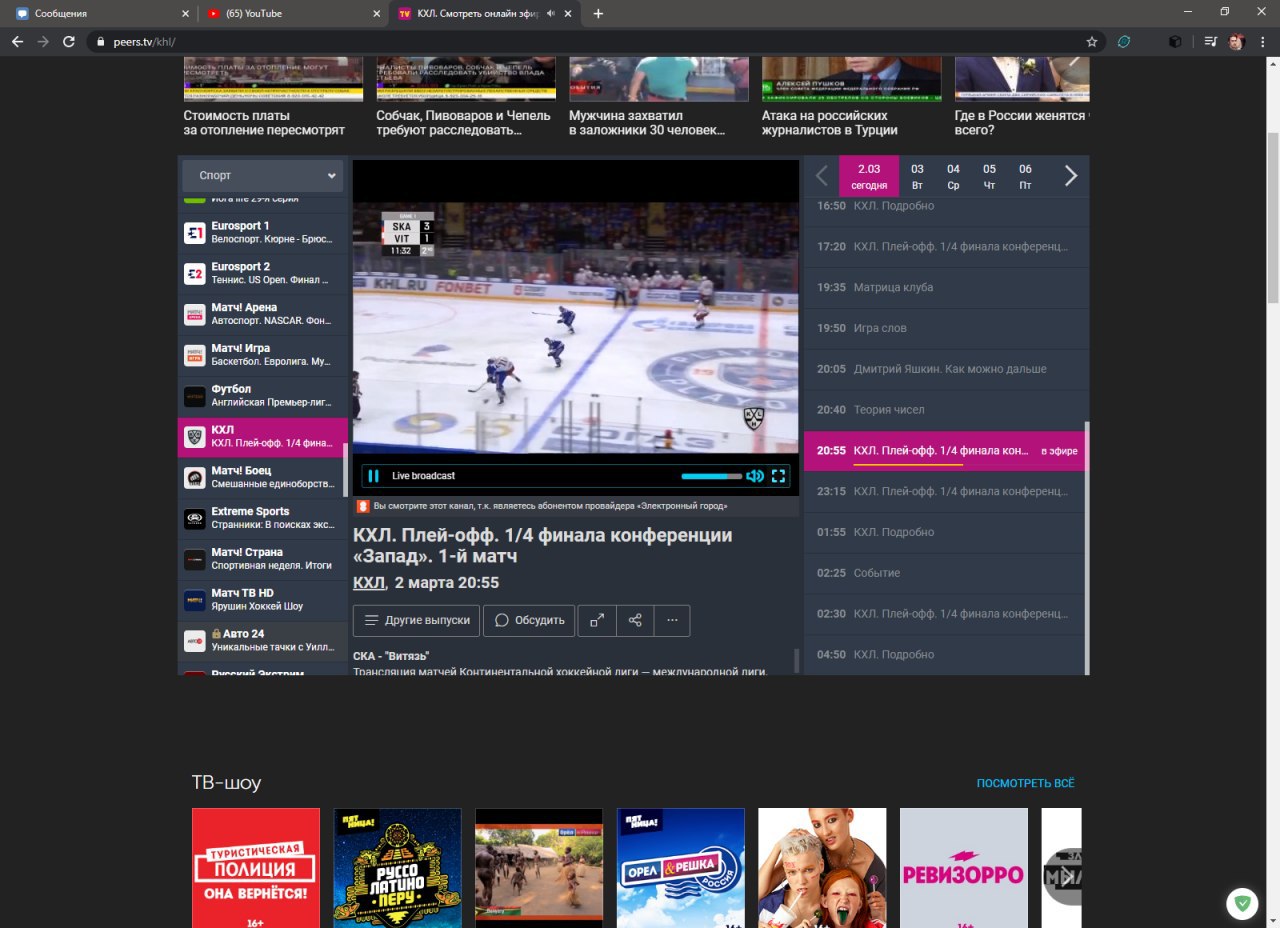The image size is (1280, 928).
Task: Select the 05 Чт date tab
Action: coord(989,176)
